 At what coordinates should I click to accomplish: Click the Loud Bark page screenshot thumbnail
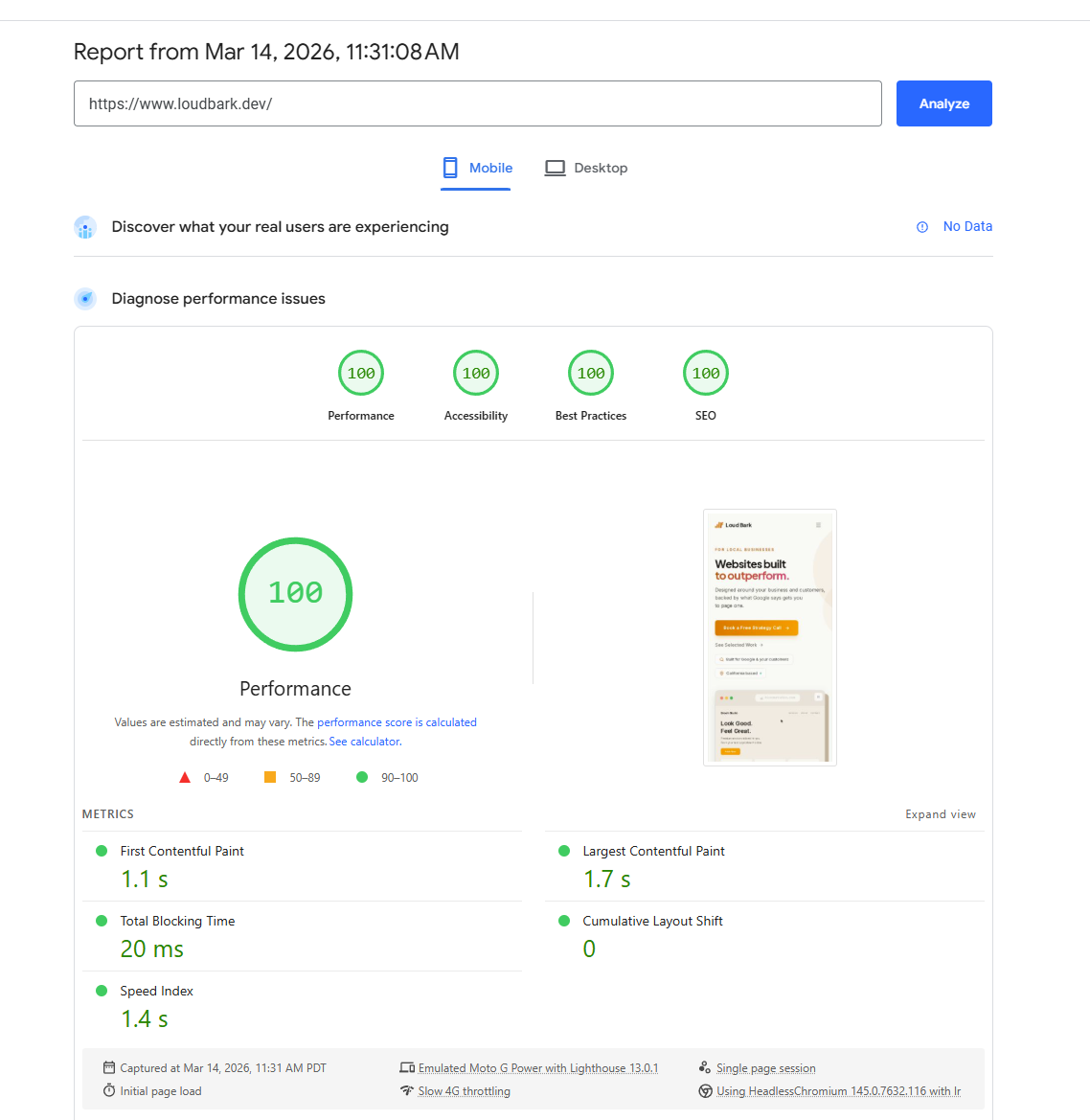(769, 636)
